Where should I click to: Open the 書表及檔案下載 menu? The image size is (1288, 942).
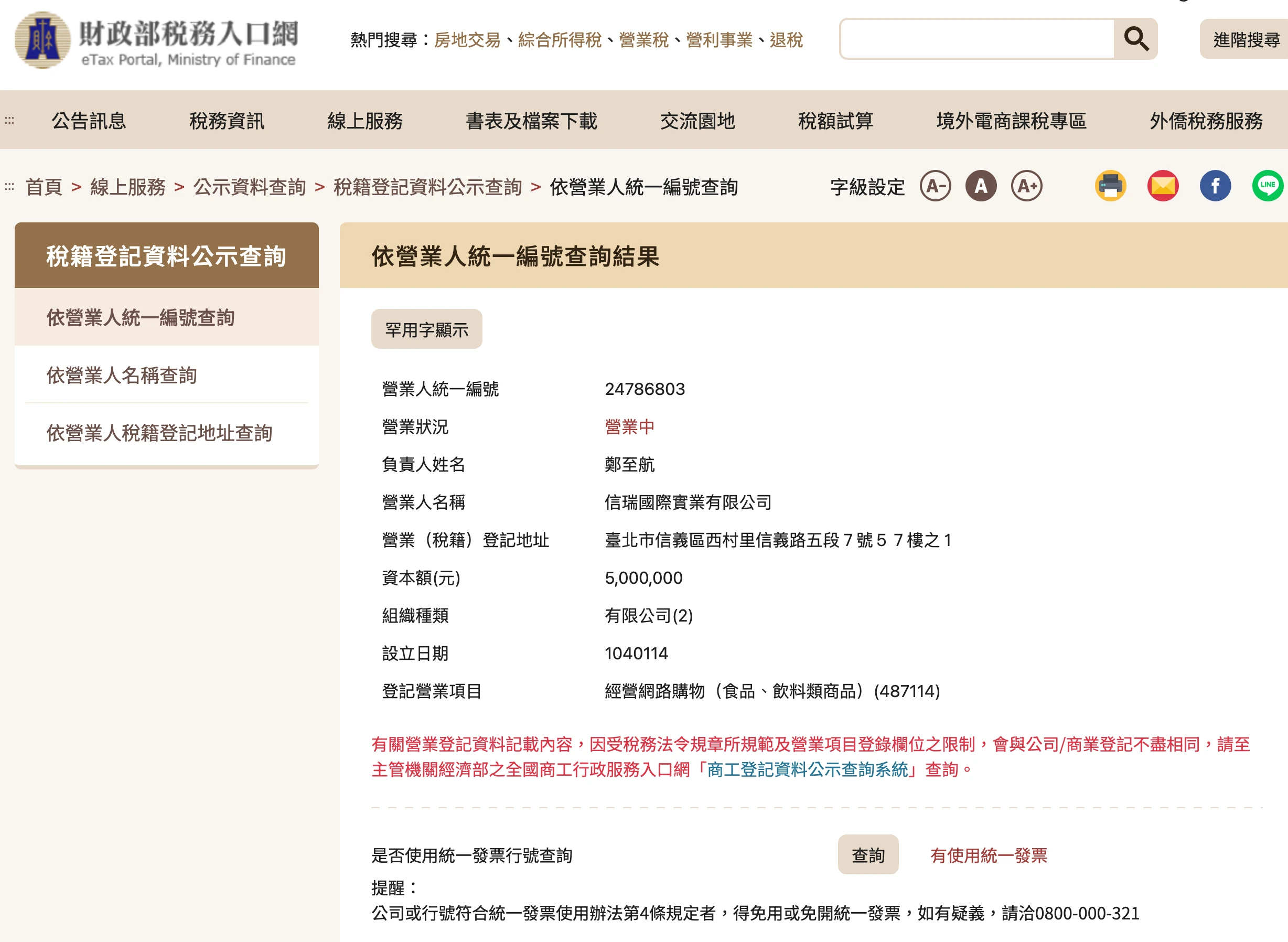[x=531, y=121]
